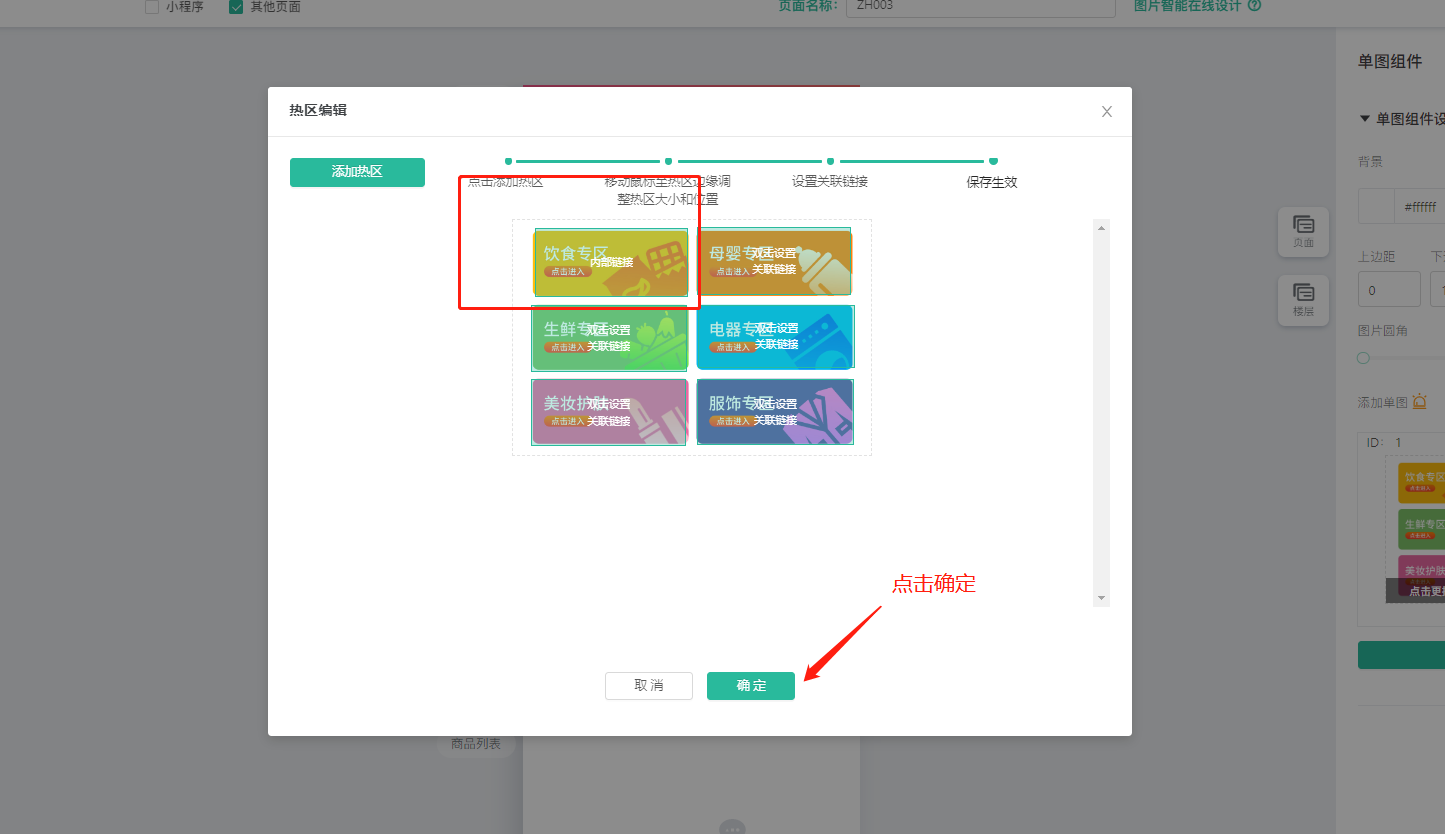Click the white background color swatch

coord(1376,206)
